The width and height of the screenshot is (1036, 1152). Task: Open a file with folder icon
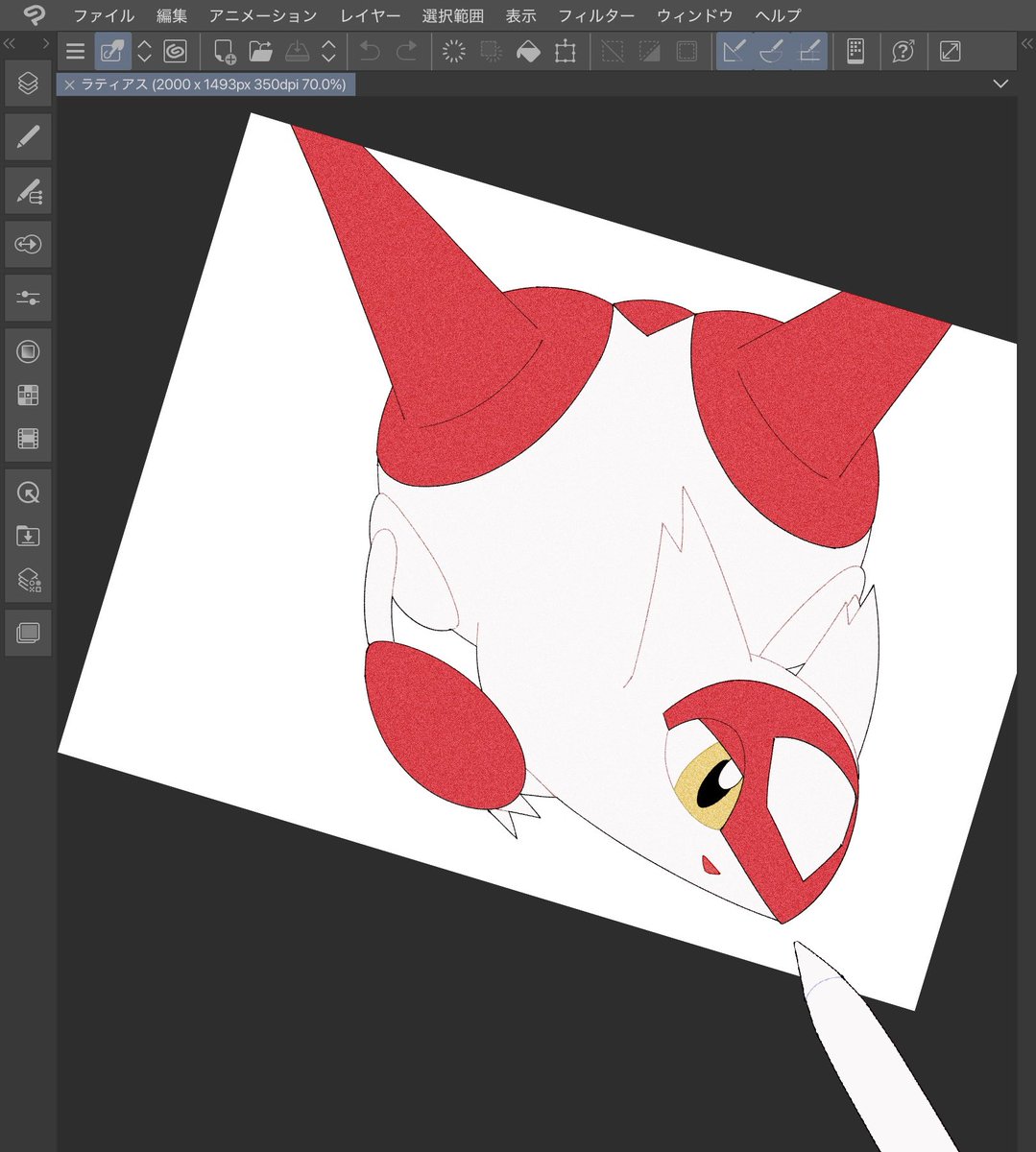(260, 51)
